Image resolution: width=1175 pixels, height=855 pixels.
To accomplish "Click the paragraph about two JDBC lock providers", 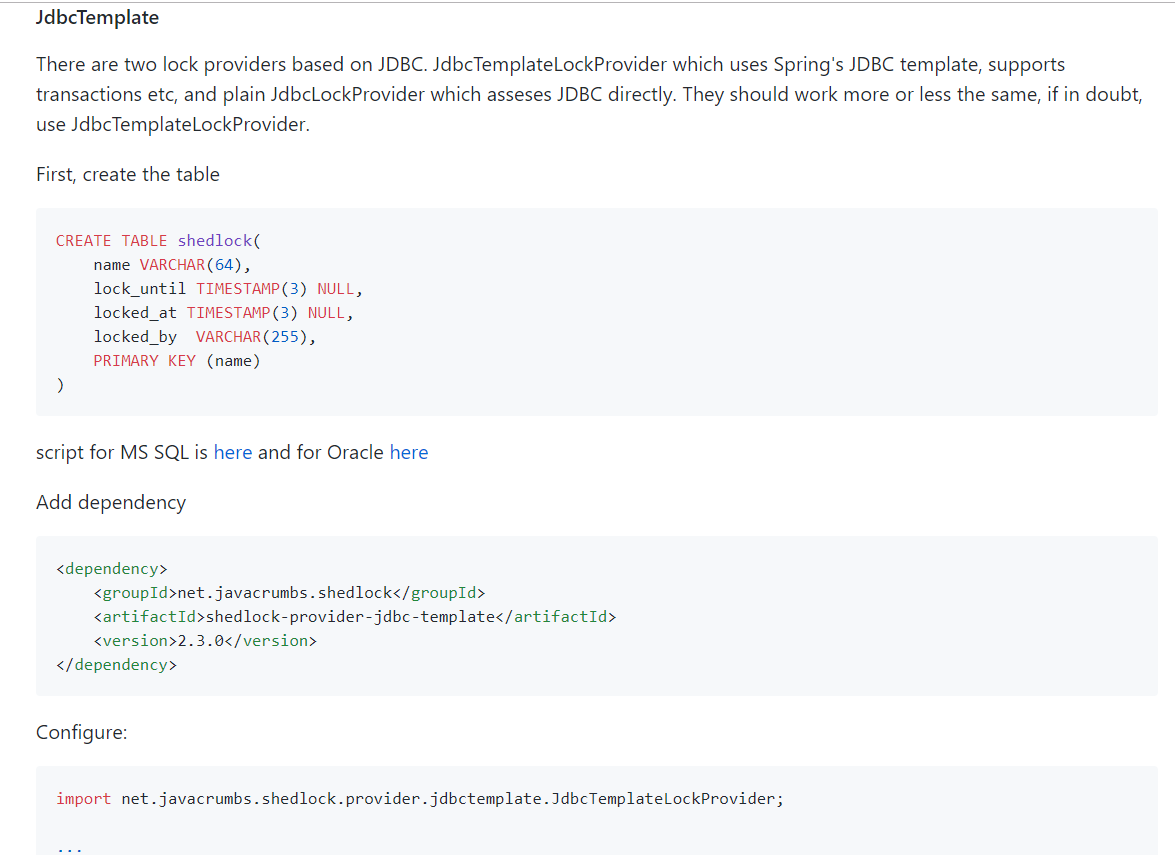I will pyautogui.click(x=550, y=95).
